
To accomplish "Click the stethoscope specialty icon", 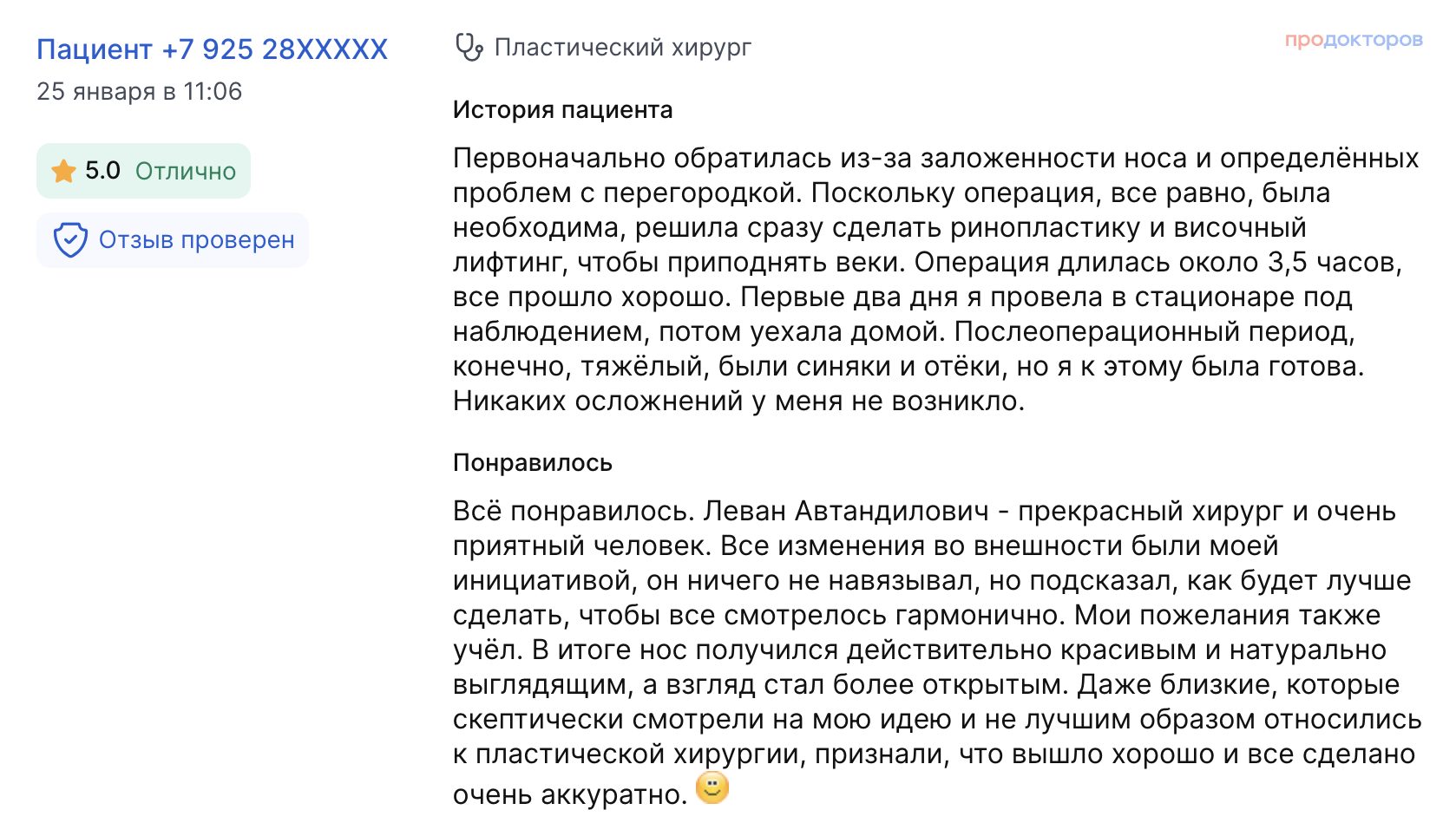I will (469, 47).
